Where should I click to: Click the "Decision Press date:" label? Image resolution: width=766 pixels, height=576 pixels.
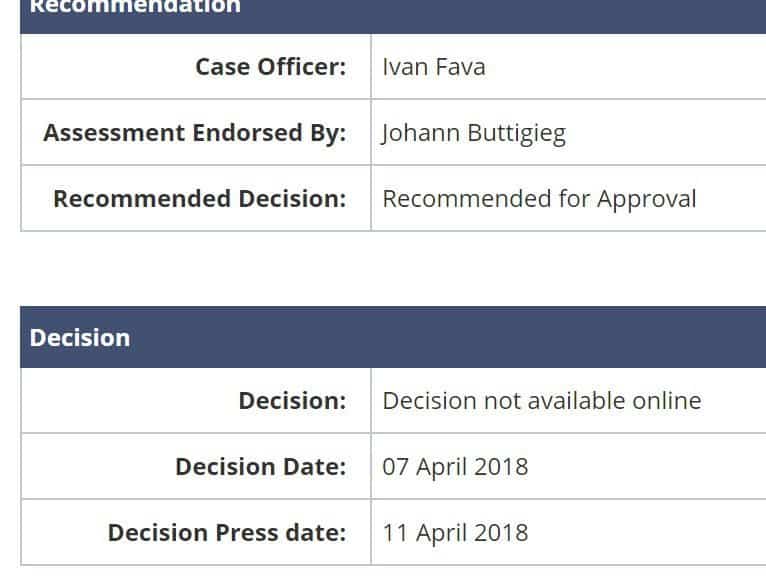227,532
